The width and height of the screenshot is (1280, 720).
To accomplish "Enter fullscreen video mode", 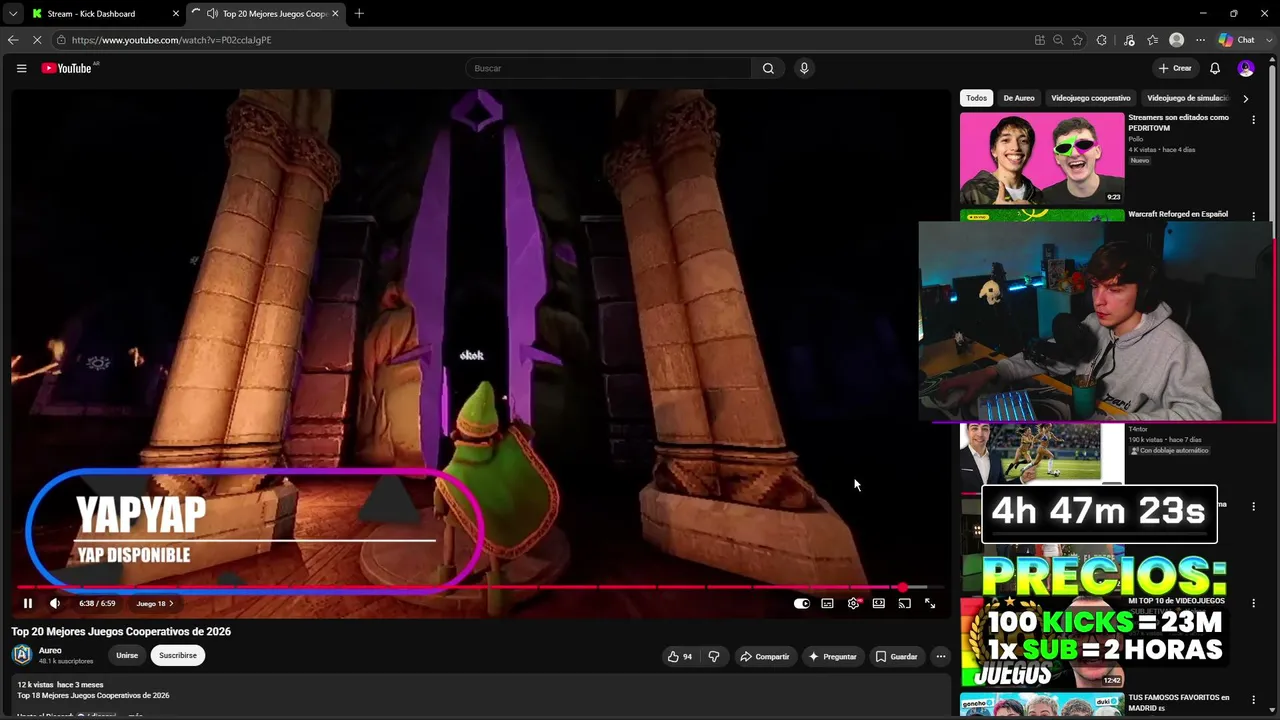I will click(930, 603).
